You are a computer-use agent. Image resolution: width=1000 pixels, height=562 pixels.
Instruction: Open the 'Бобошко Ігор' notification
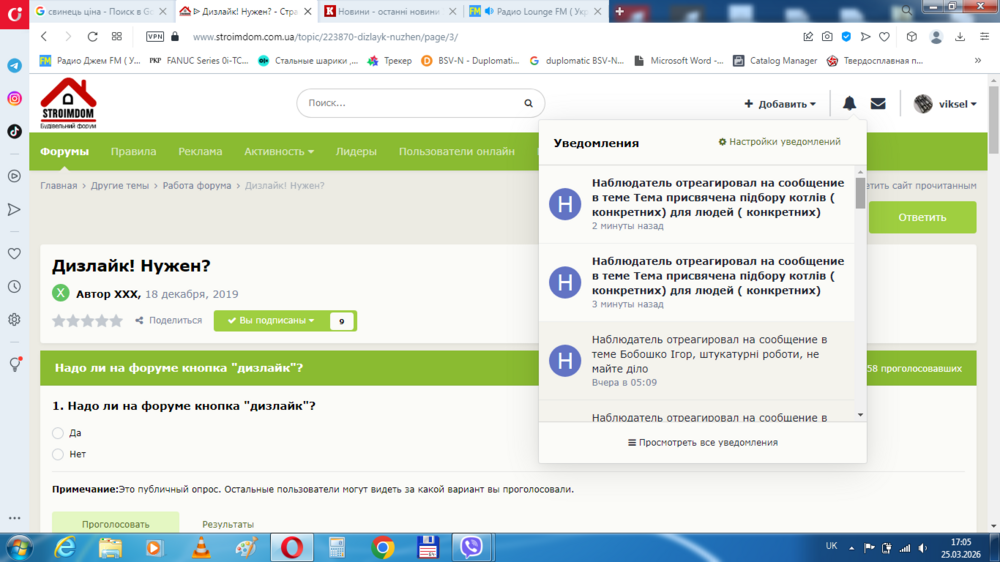tap(696, 361)
